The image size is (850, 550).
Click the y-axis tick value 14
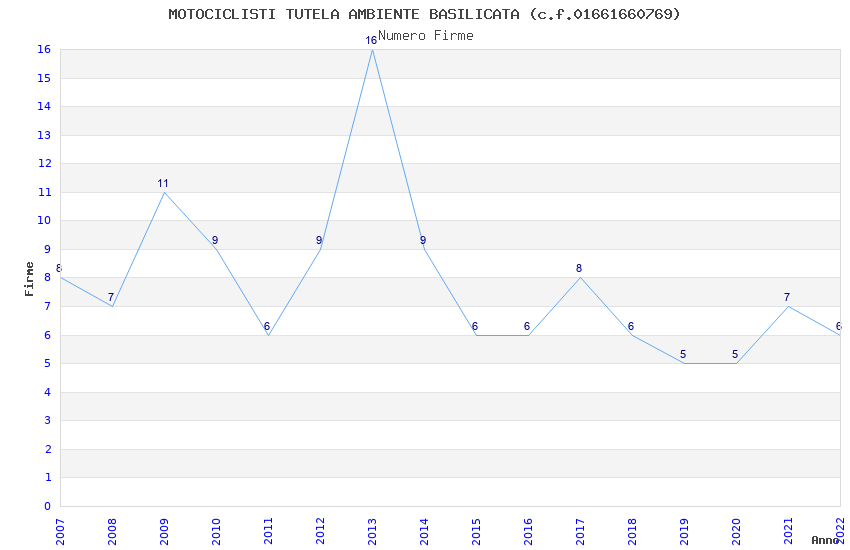pyautogui.click(x=44, y=107)
